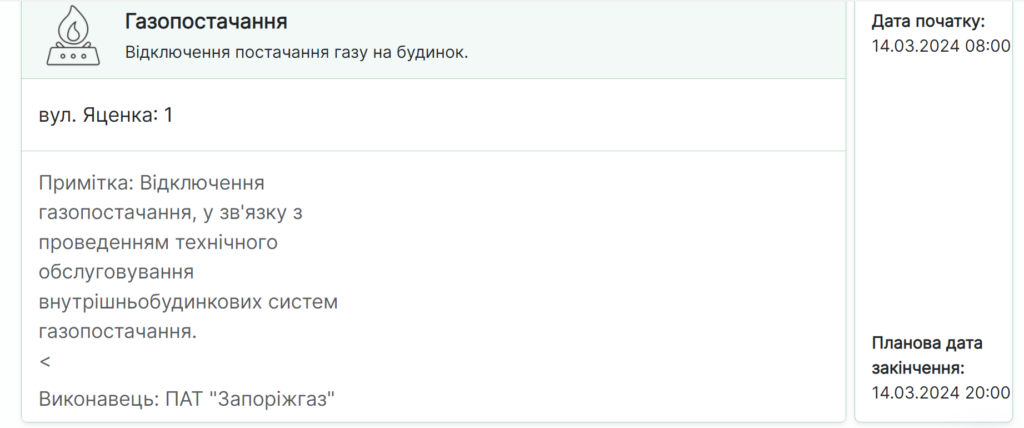
Task: Click the "Планова дата" label text
Action: (927, 343)
